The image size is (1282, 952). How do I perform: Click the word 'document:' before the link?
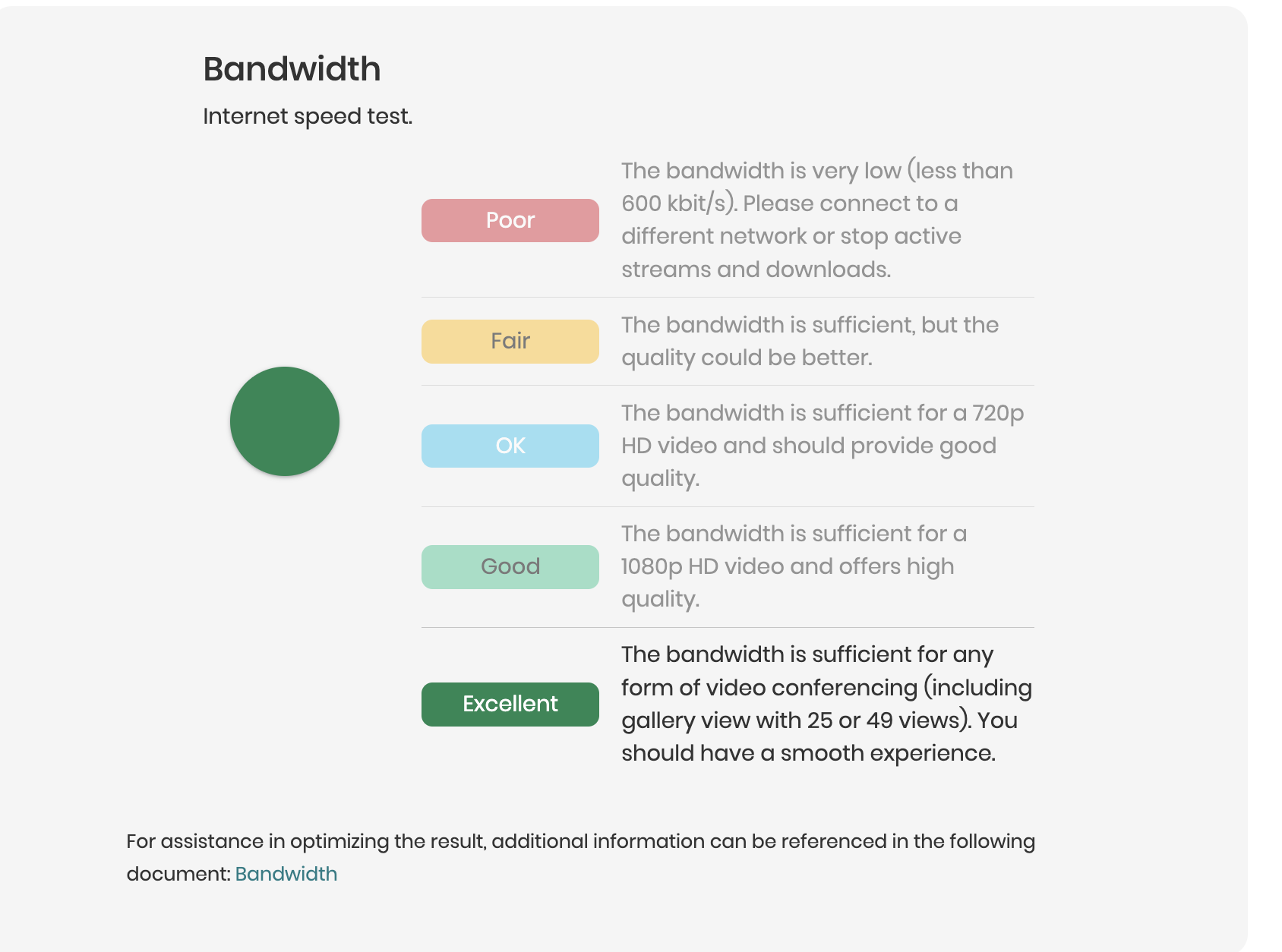[178, 874]
